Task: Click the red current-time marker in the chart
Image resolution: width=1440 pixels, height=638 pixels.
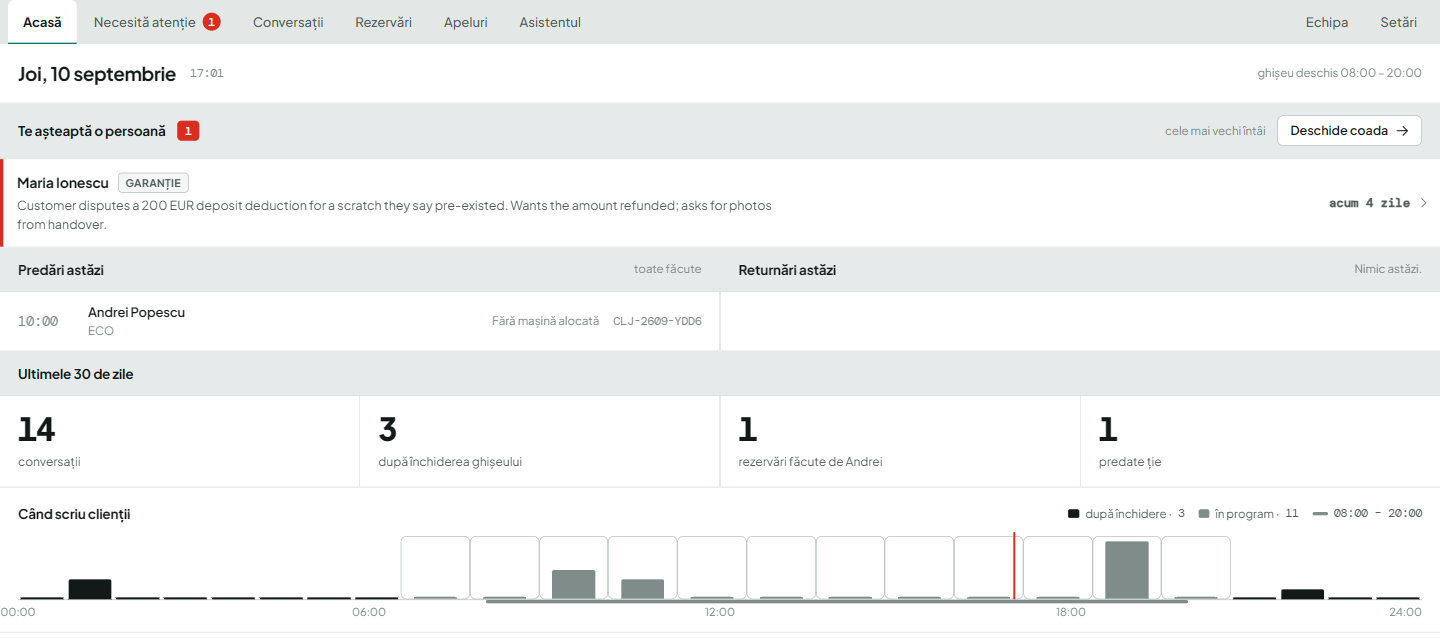Action: pos(1014,566)
